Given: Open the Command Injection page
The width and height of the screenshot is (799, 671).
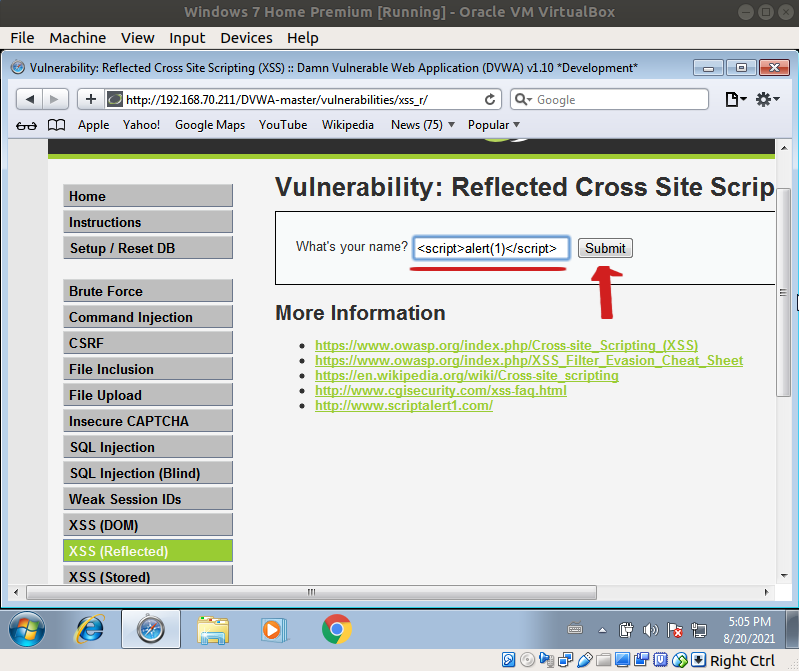Looking at the screenshot, I should 148,317.
